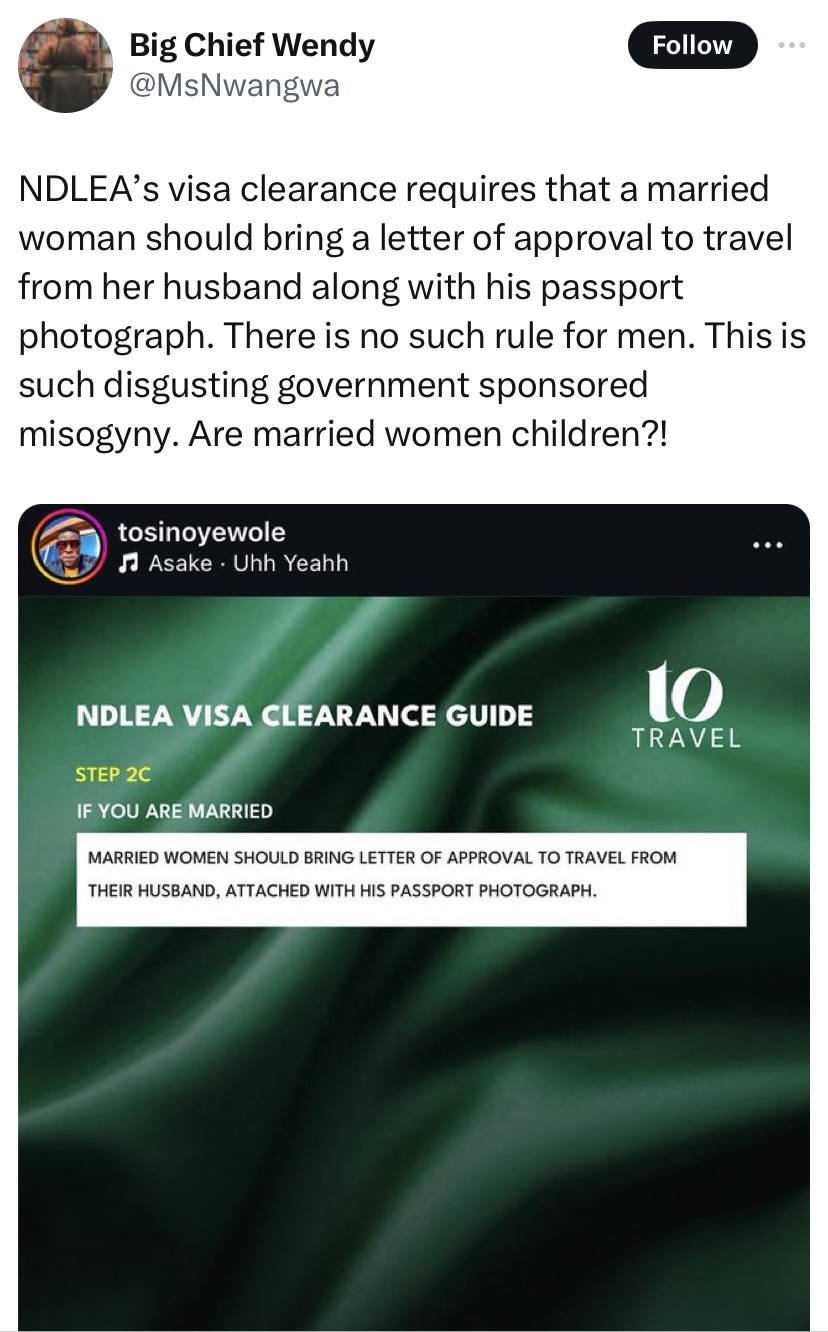This screenshot has width=828, height=1332.
Task: Click Big Chief Wendy's profile avatar
Action: click(66, 64)
